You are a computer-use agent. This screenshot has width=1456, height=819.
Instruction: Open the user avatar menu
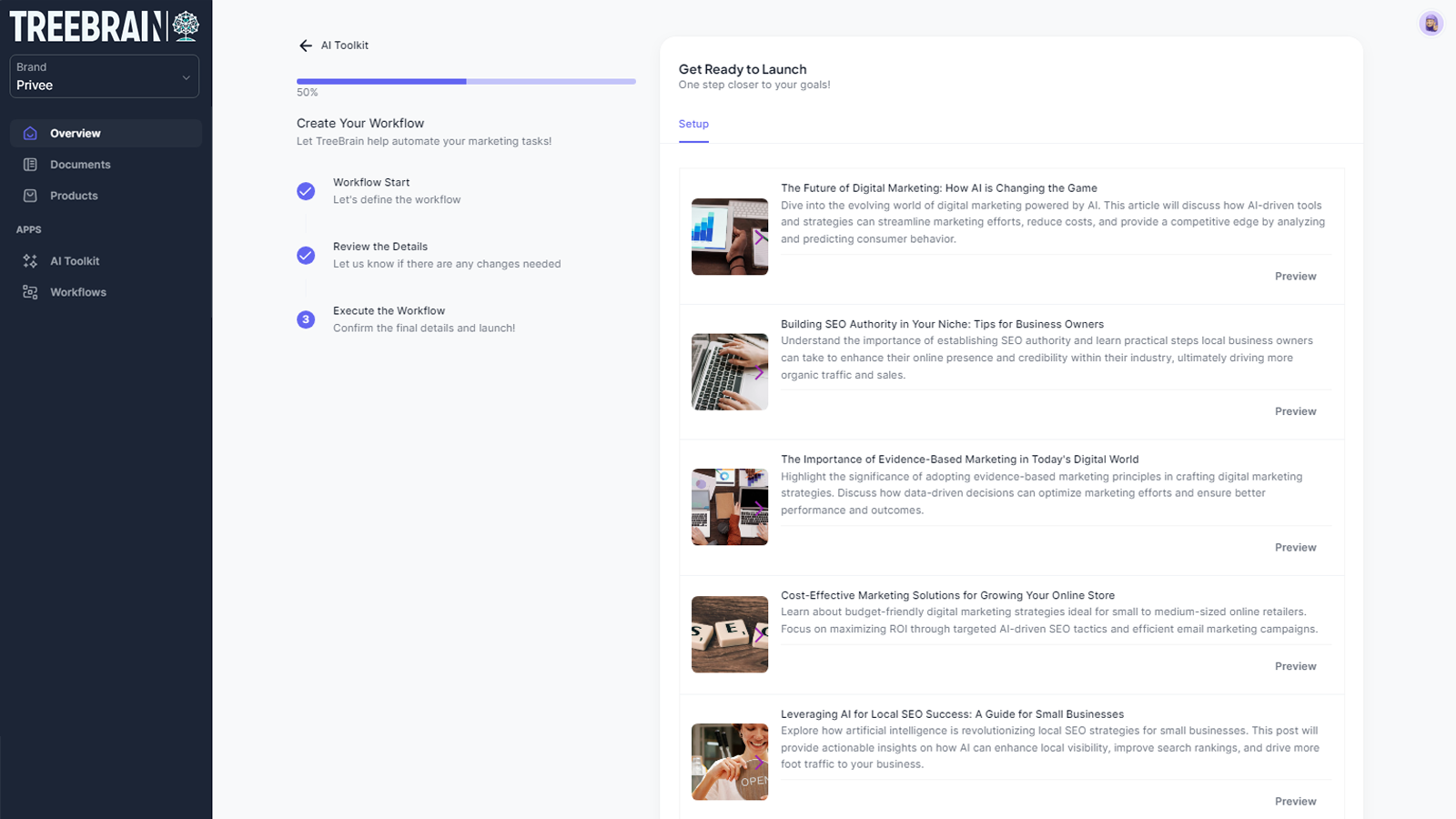(x=1431, y=24)
